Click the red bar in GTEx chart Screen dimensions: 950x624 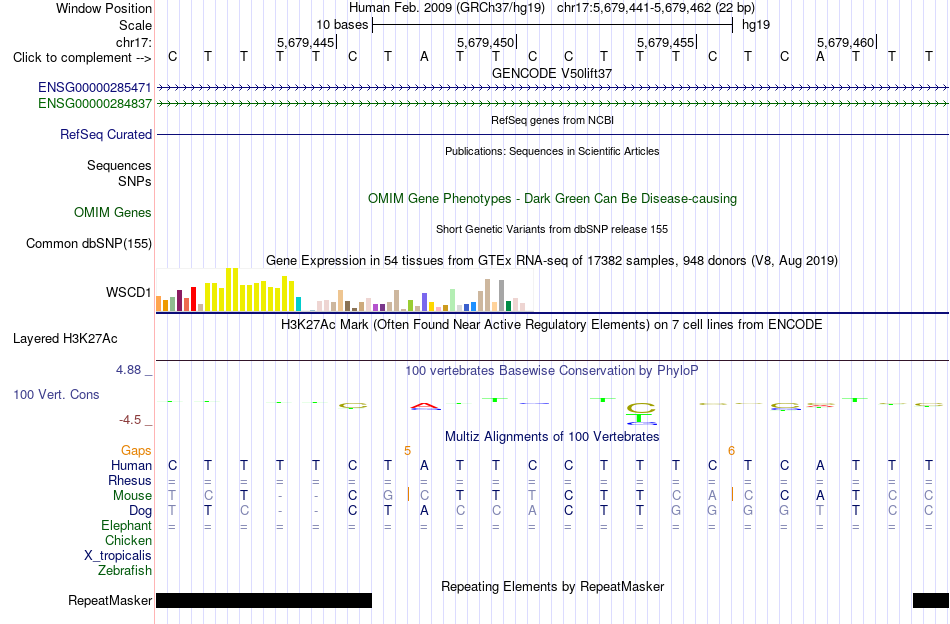(193, 299)
